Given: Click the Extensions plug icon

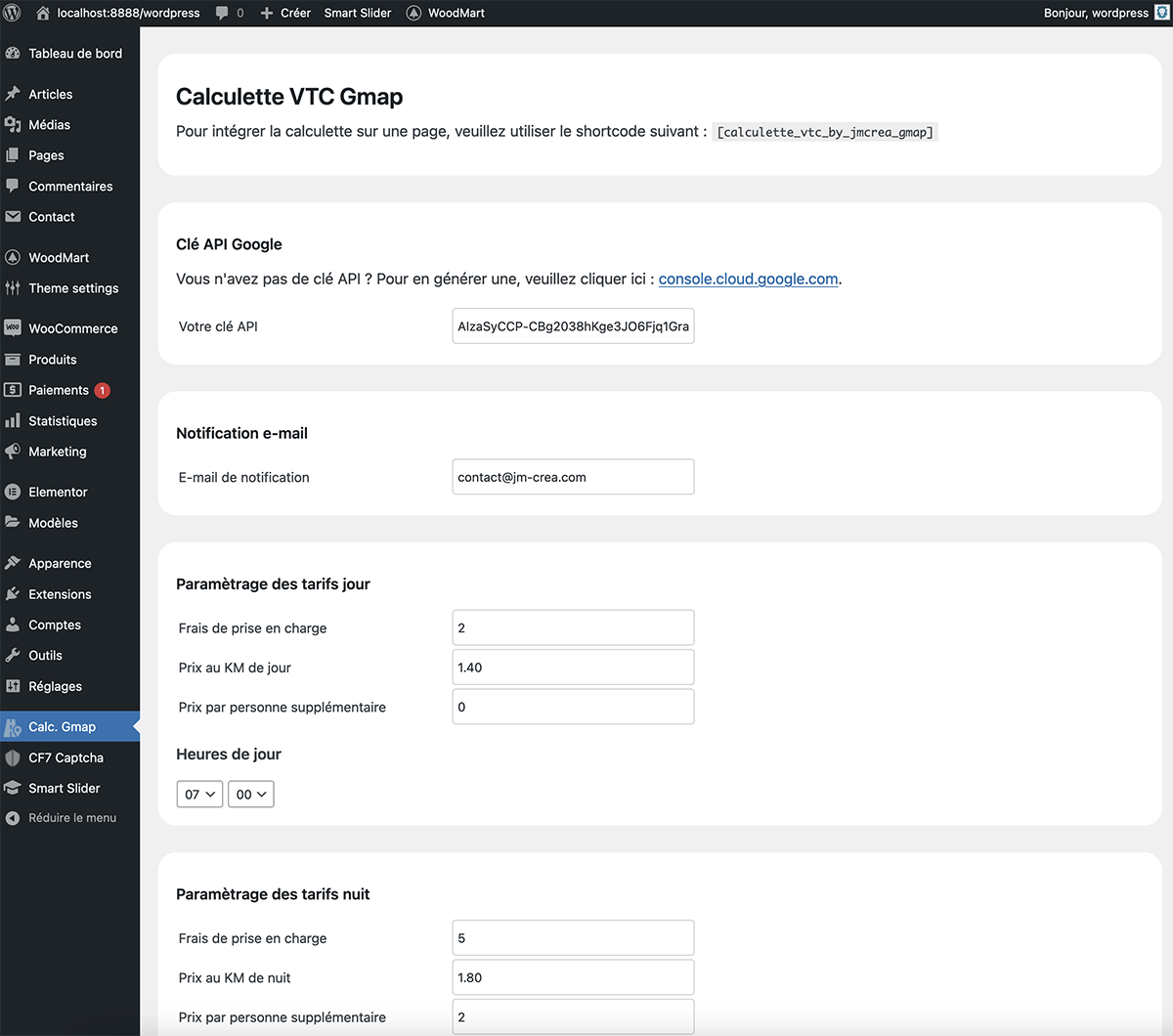Looking at the screenshot, I should 13,594.
